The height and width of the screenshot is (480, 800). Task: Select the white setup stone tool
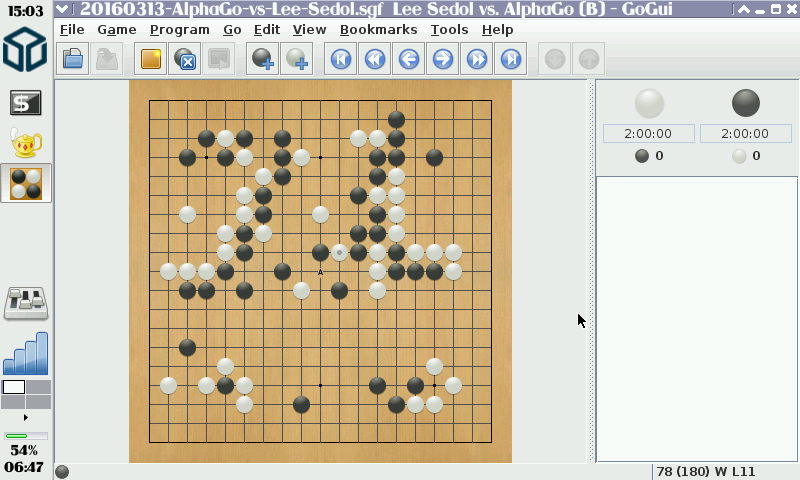[x=297, y=59]
